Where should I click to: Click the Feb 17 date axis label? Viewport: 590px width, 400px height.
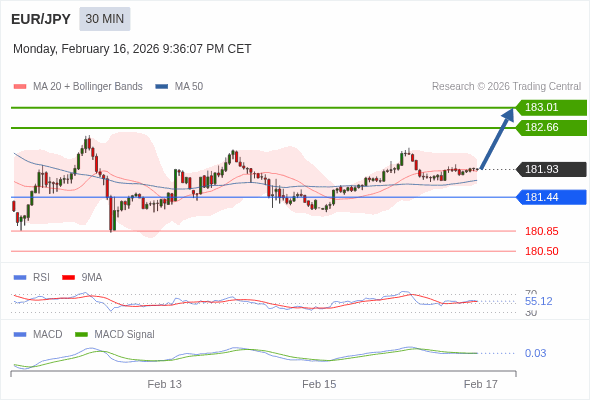481,385
